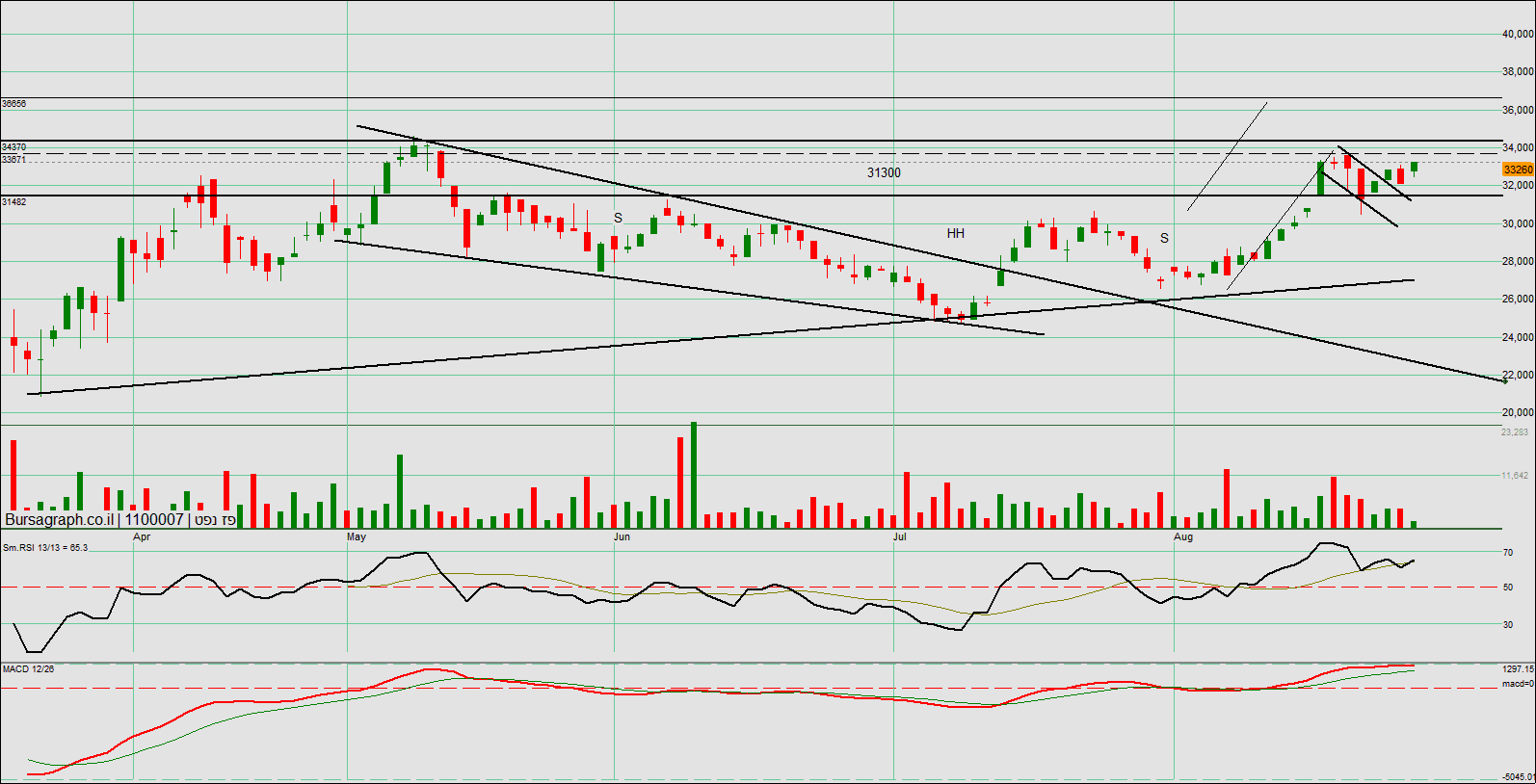Click the tallest green volume bar in June
Viewport: 1536px width, 784px height.
694,474
